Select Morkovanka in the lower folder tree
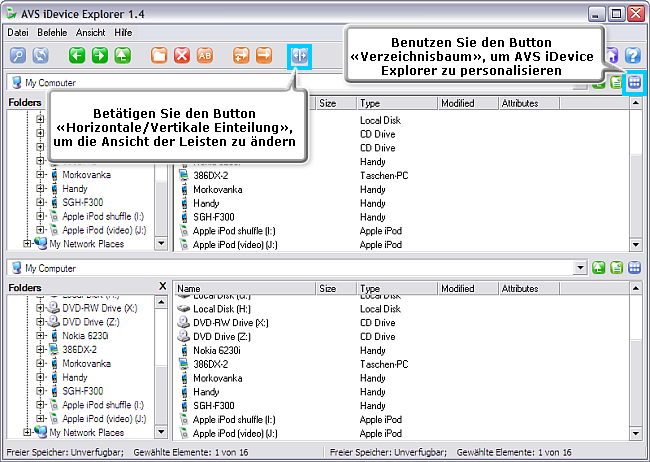 [86, 363]
